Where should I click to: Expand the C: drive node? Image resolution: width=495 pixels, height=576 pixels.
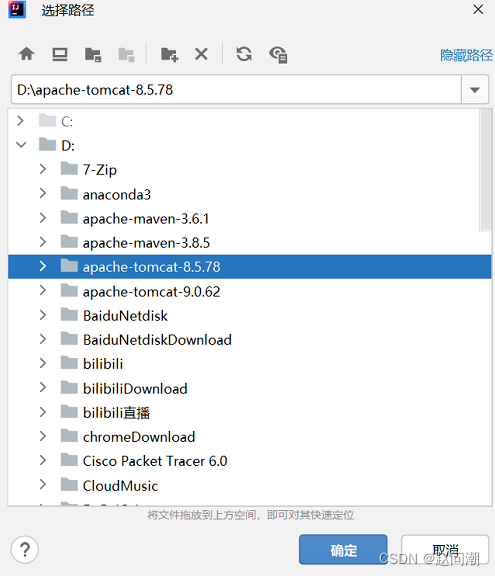pyautogui.click(x=21, y=121)
